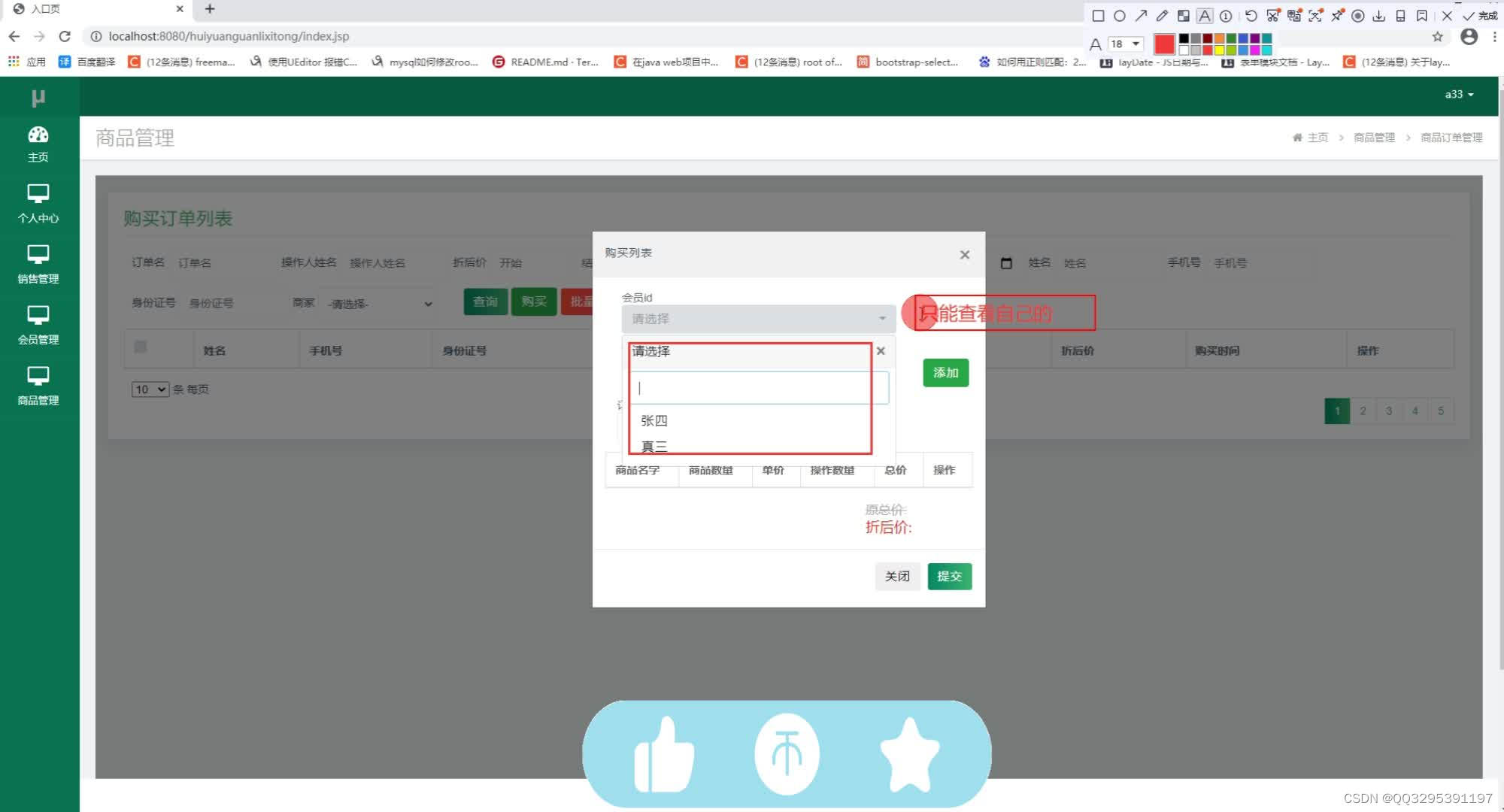
Task: Select the text annotation tool
Action: (x=1205, y=16)
